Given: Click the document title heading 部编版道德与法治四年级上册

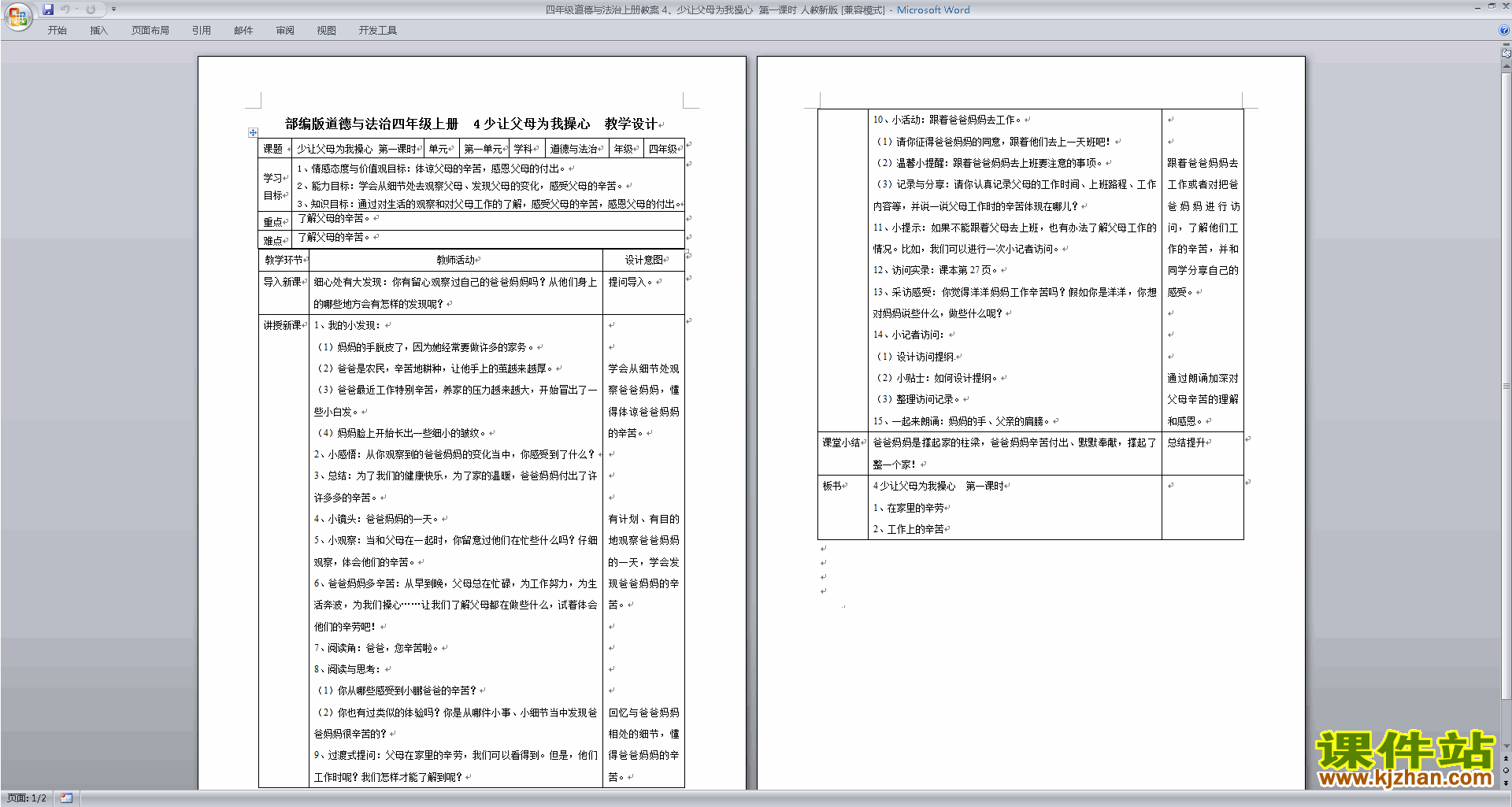Looking at the screenshot, I should [x=372, y=124].
